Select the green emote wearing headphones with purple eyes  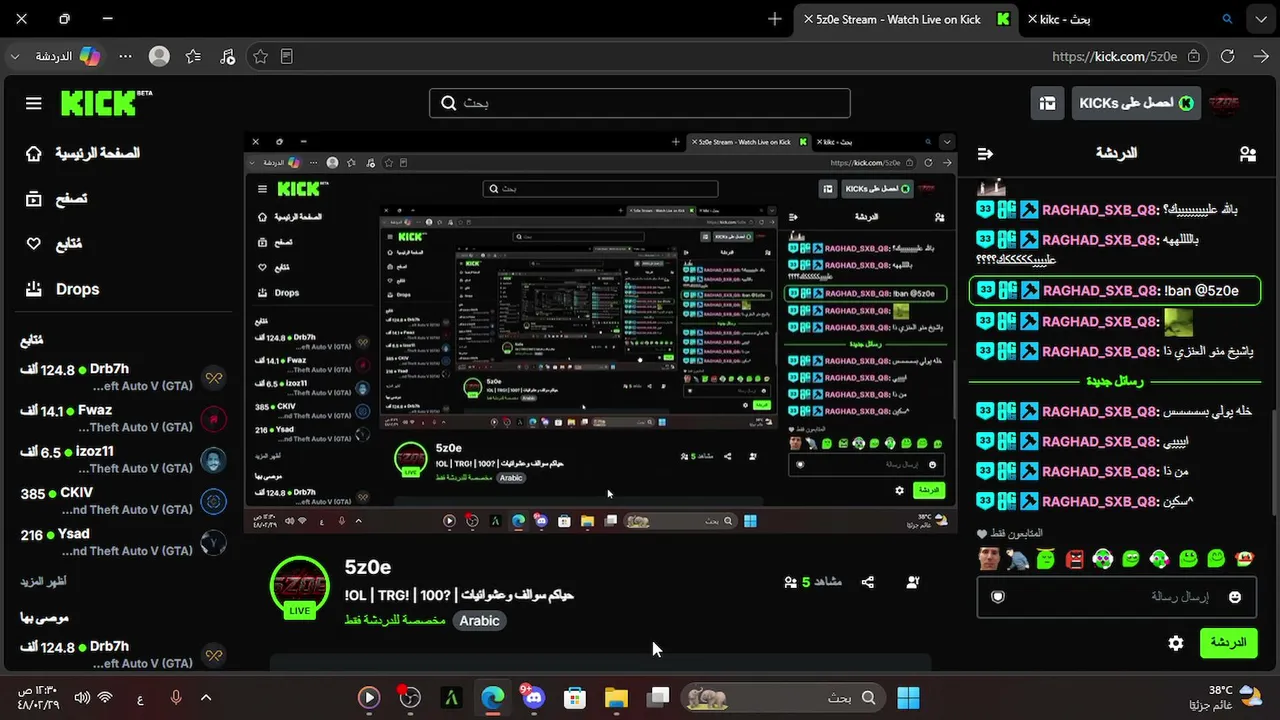point(1103,559)
